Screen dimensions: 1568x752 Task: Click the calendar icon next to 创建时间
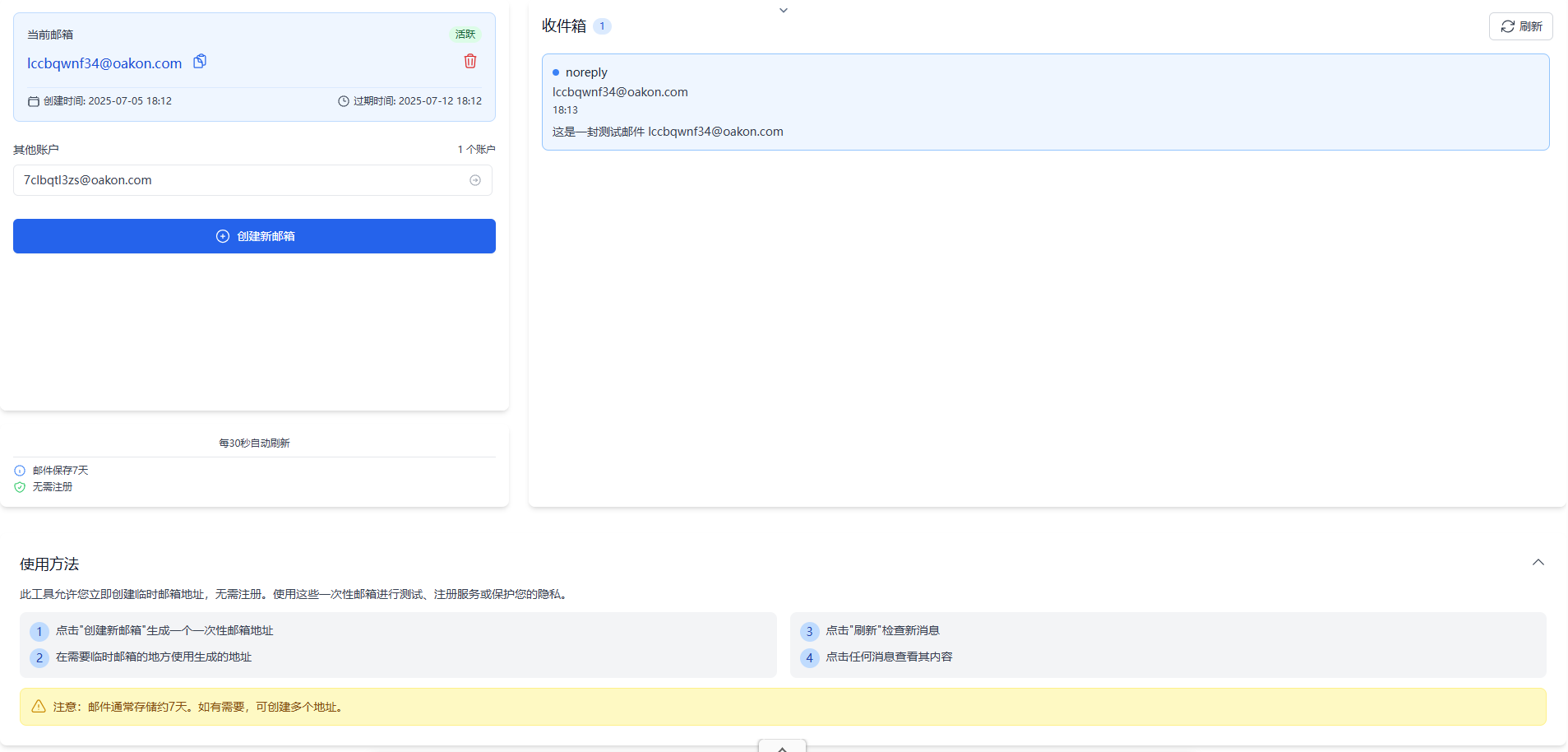[33, 100]
